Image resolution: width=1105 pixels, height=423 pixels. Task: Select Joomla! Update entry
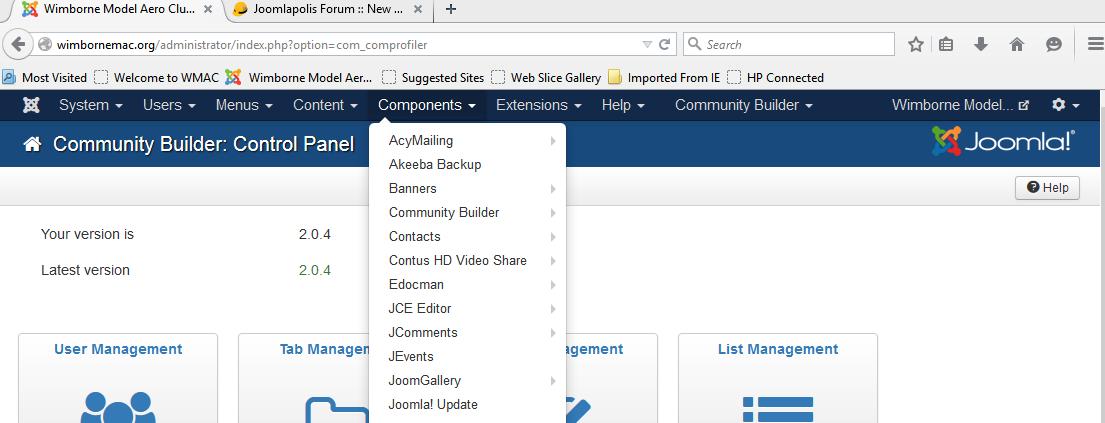click(467, 405)
